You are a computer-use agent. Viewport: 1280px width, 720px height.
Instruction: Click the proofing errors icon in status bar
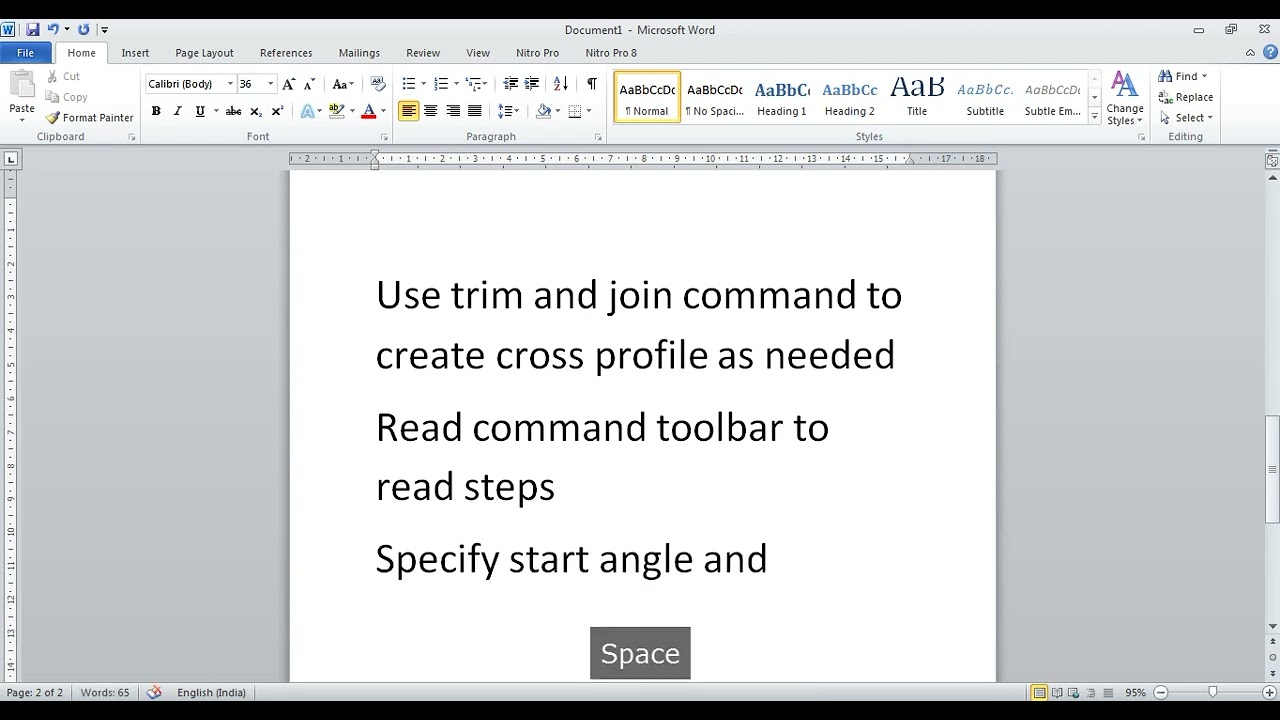click(x=154, y=692)
